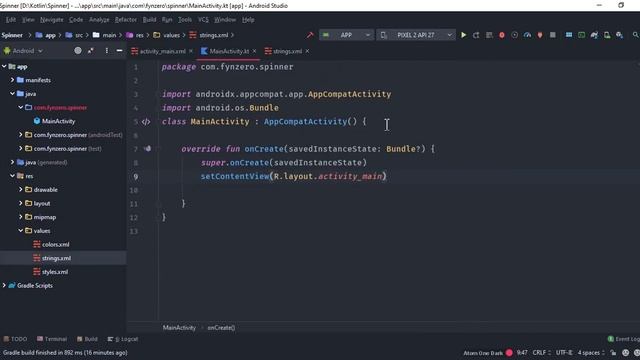Collapse the values folder
The image size is (640, 360).
coord(20,231)
